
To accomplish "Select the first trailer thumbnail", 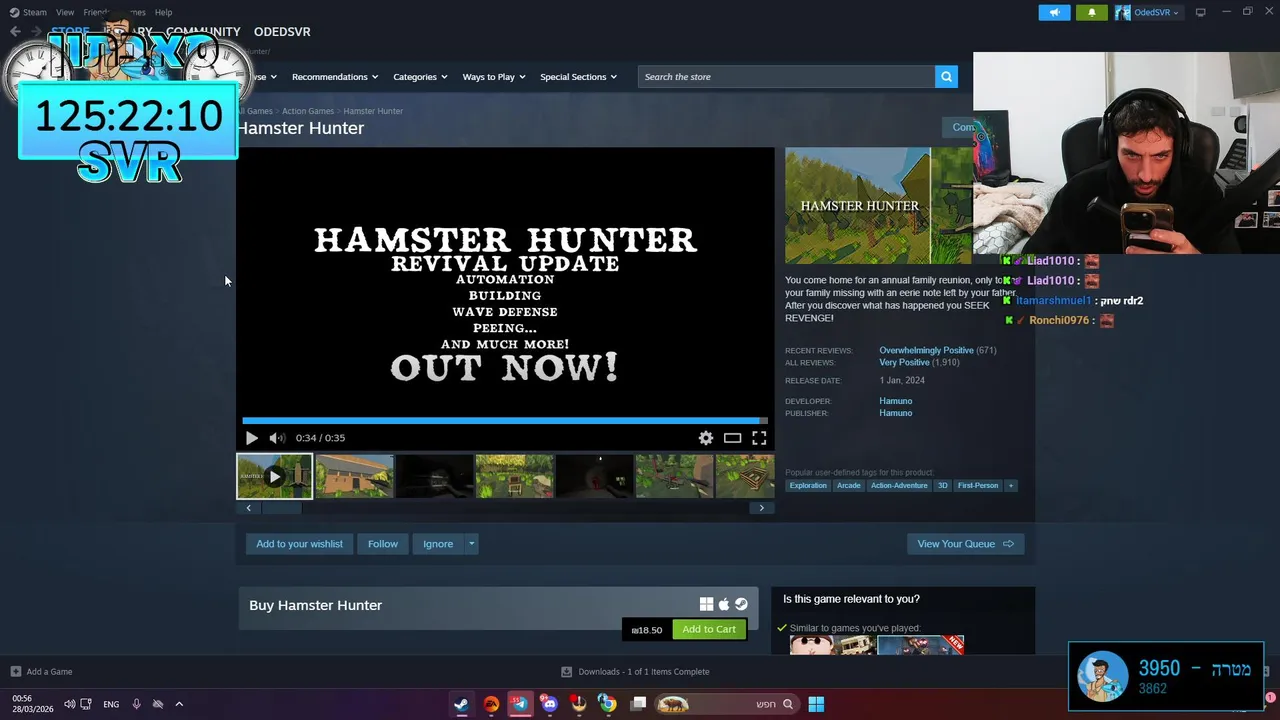I will (x=274, y=476).
